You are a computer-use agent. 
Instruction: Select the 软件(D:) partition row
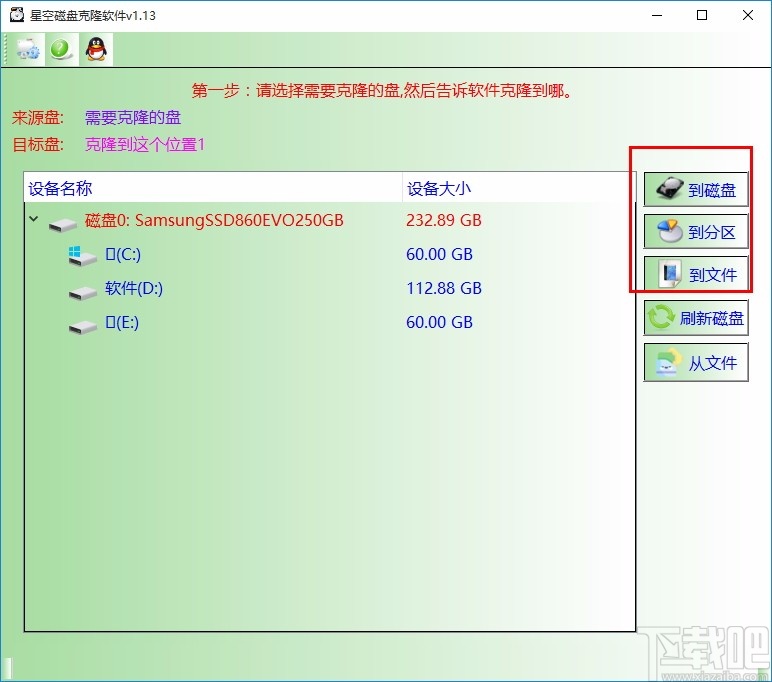(x=329, y=288)
